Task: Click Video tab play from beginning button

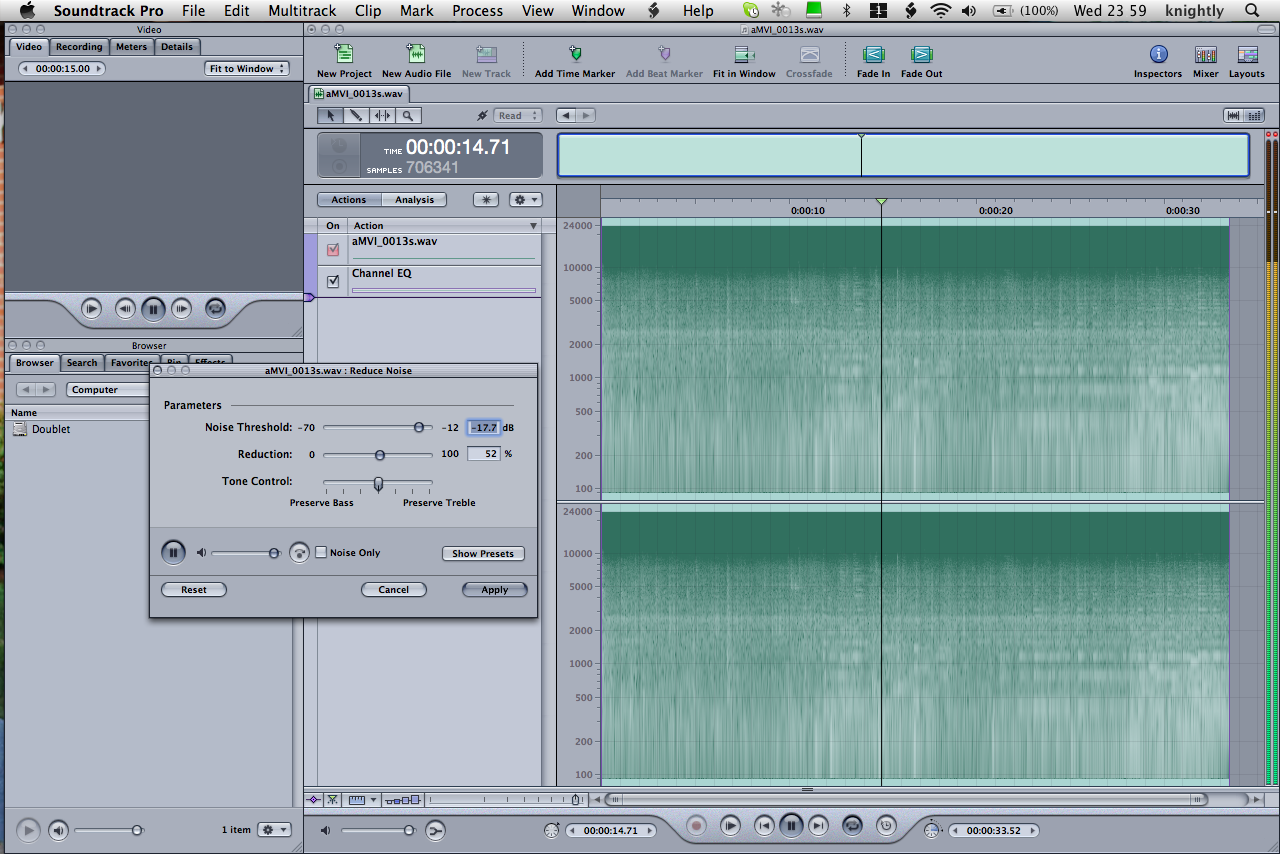Action: pyautogui.click(x=91, y=309)
